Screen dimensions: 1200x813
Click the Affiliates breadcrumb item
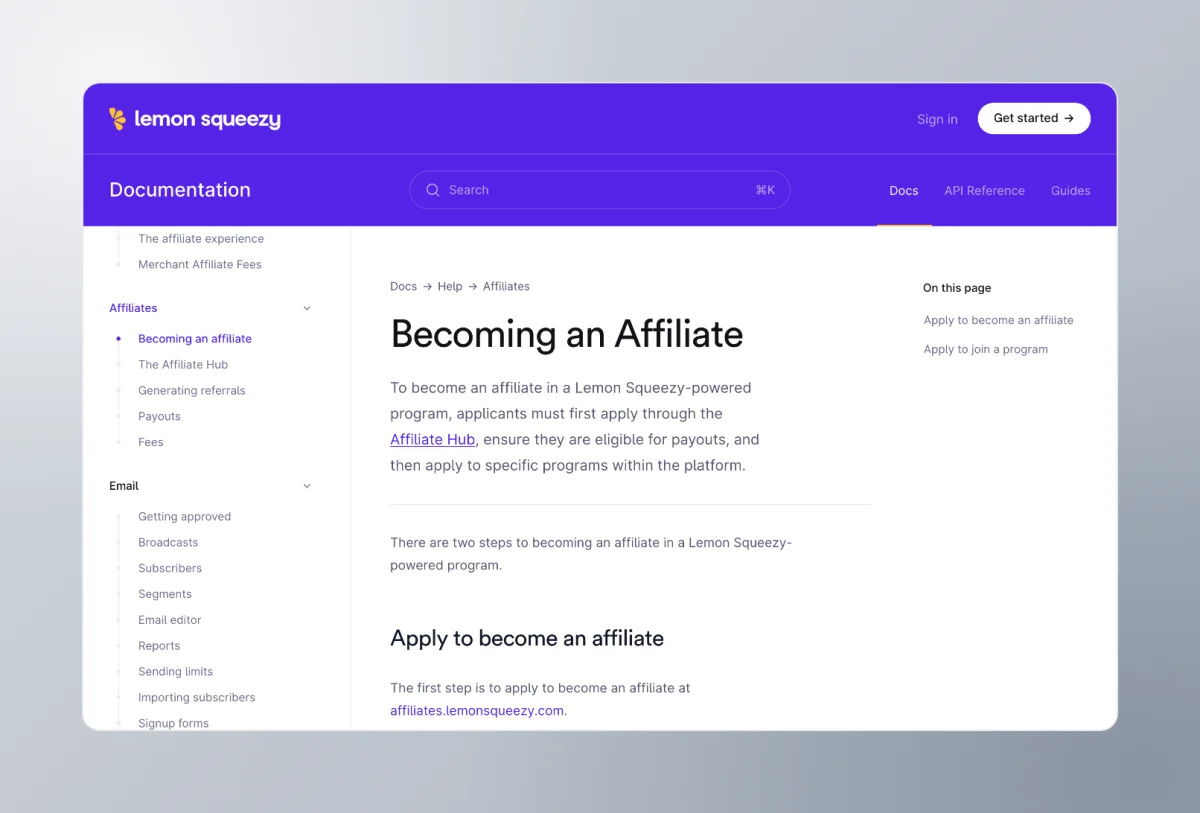pyautogui.click(x=506, y=286)
